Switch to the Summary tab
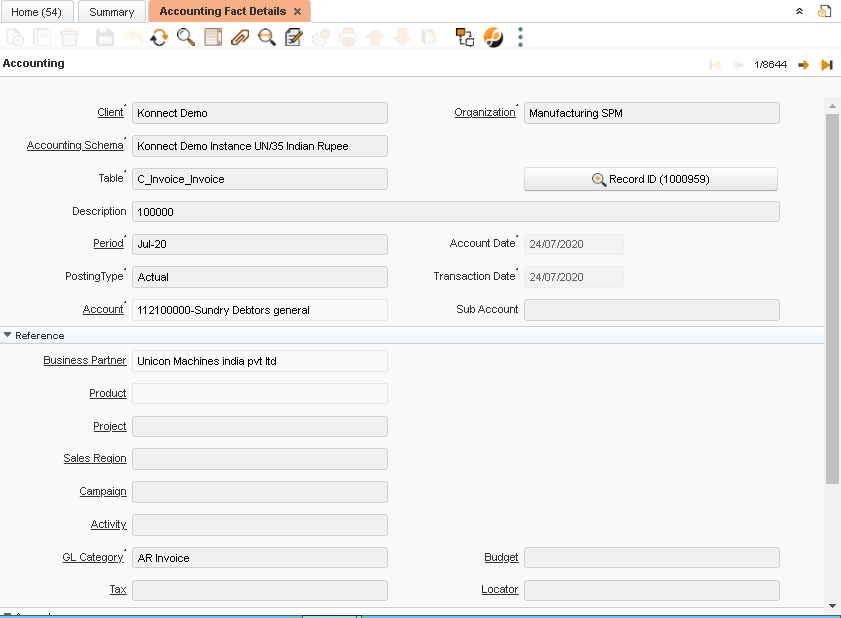The width and height of the screenshot is (841, 618). pyautogui.click(x=112, y=12)
